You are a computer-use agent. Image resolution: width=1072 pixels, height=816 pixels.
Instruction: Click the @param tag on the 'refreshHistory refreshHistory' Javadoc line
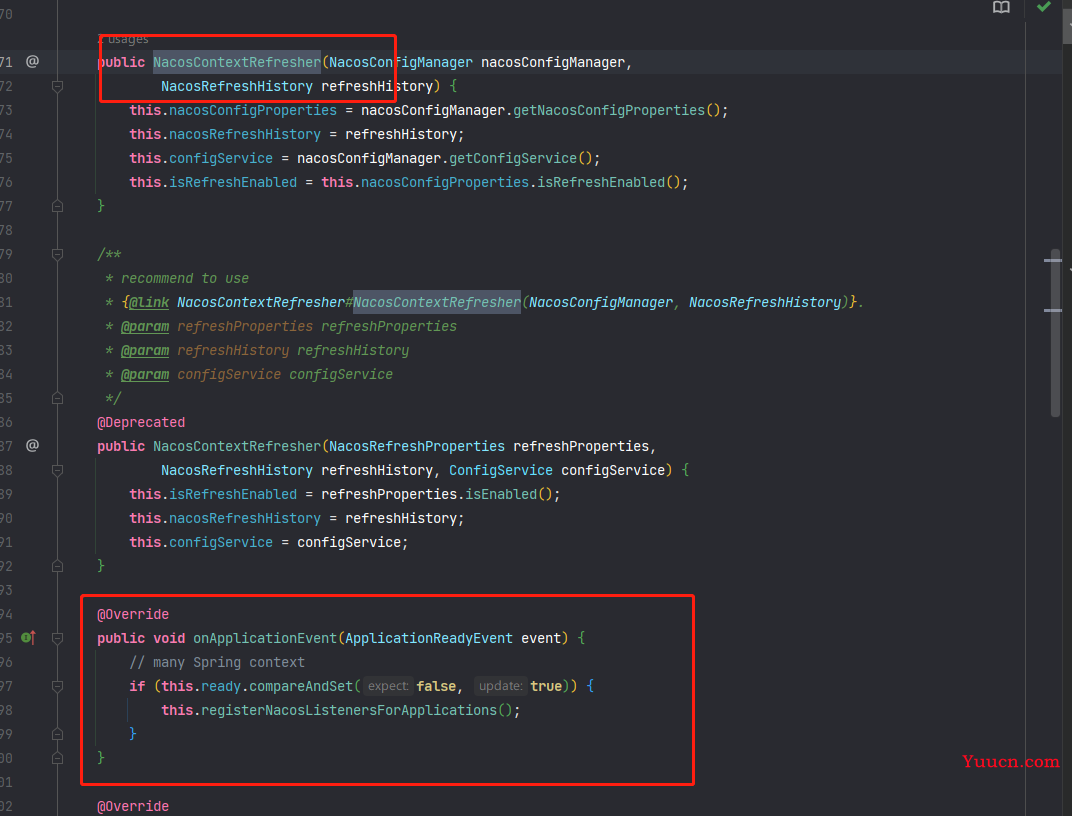click(145, 350)
